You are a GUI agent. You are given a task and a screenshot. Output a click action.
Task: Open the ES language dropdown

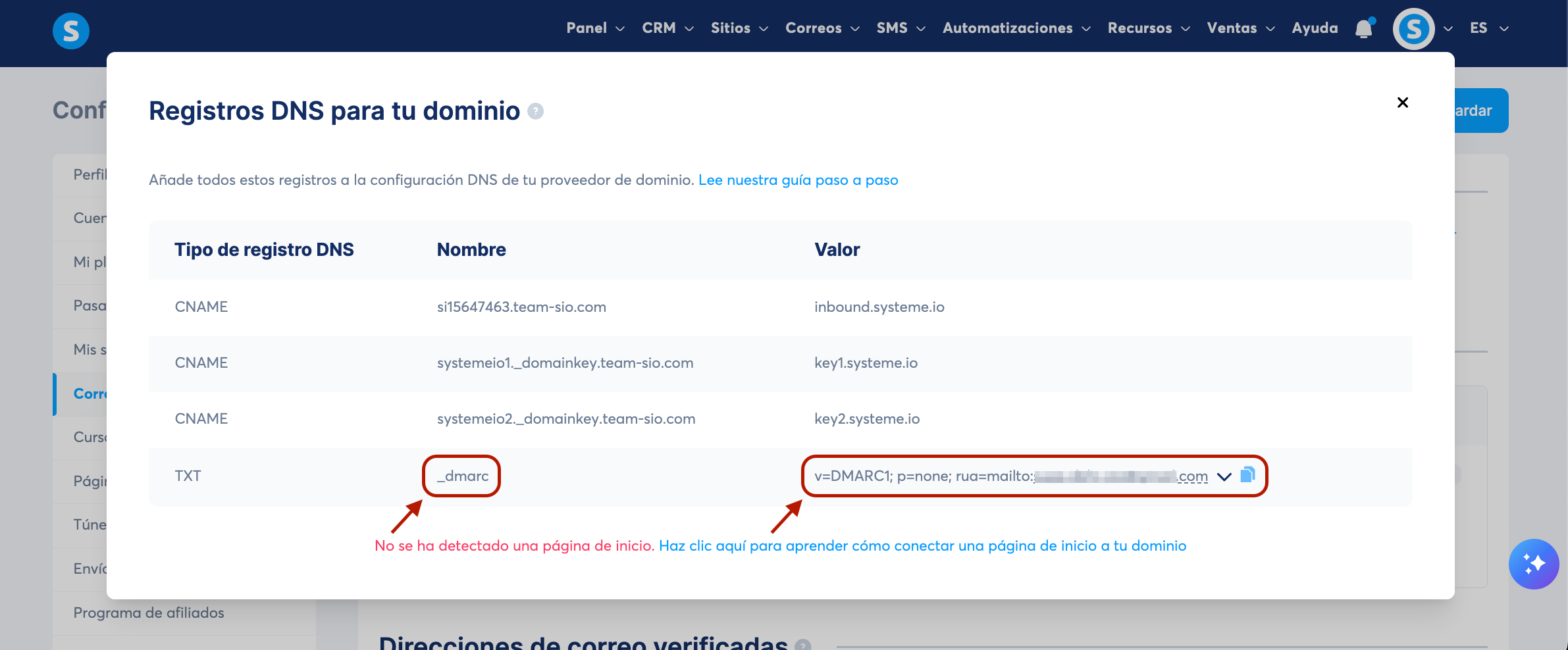1488,28
